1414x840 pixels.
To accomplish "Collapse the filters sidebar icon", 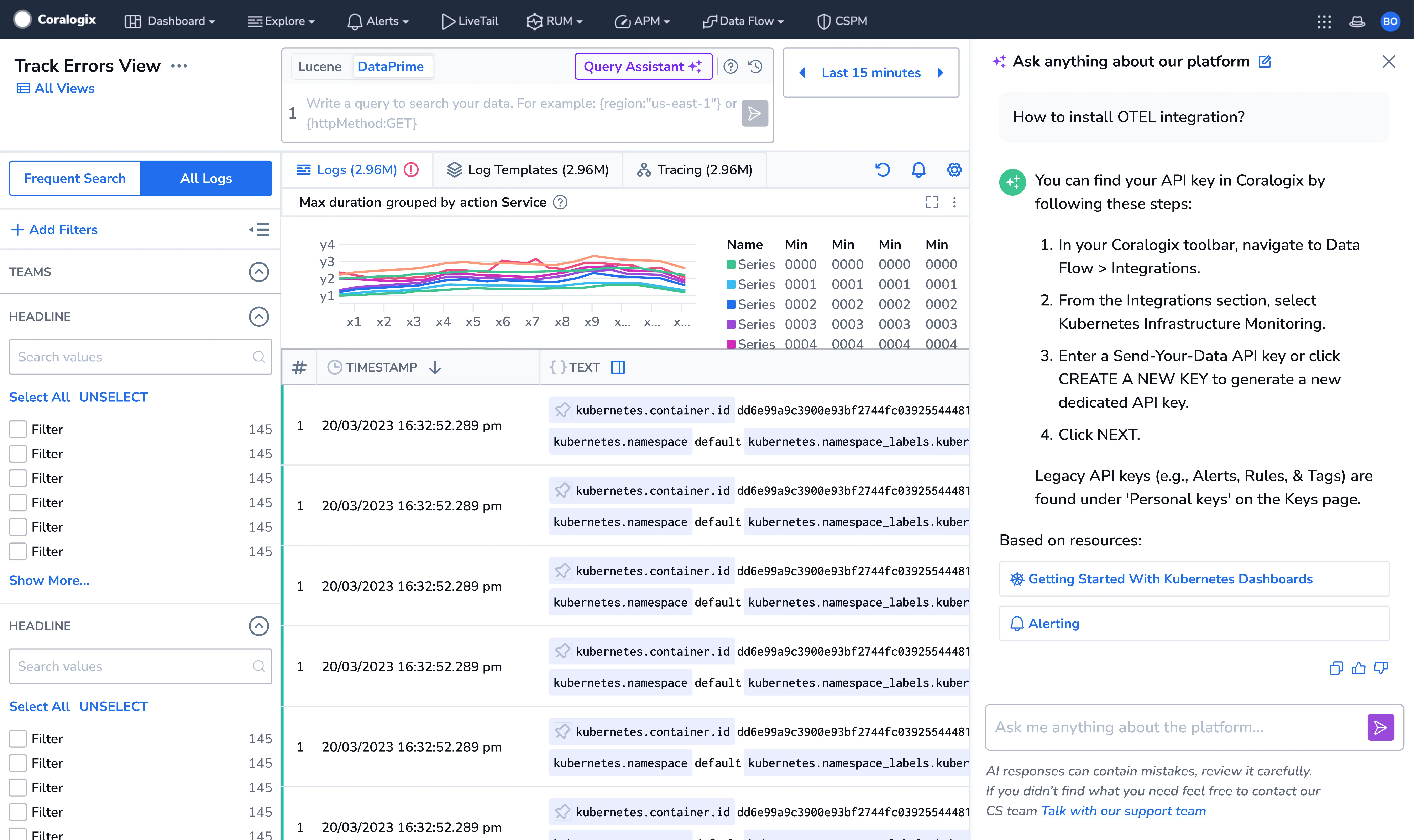I will [x=259, y=230].
